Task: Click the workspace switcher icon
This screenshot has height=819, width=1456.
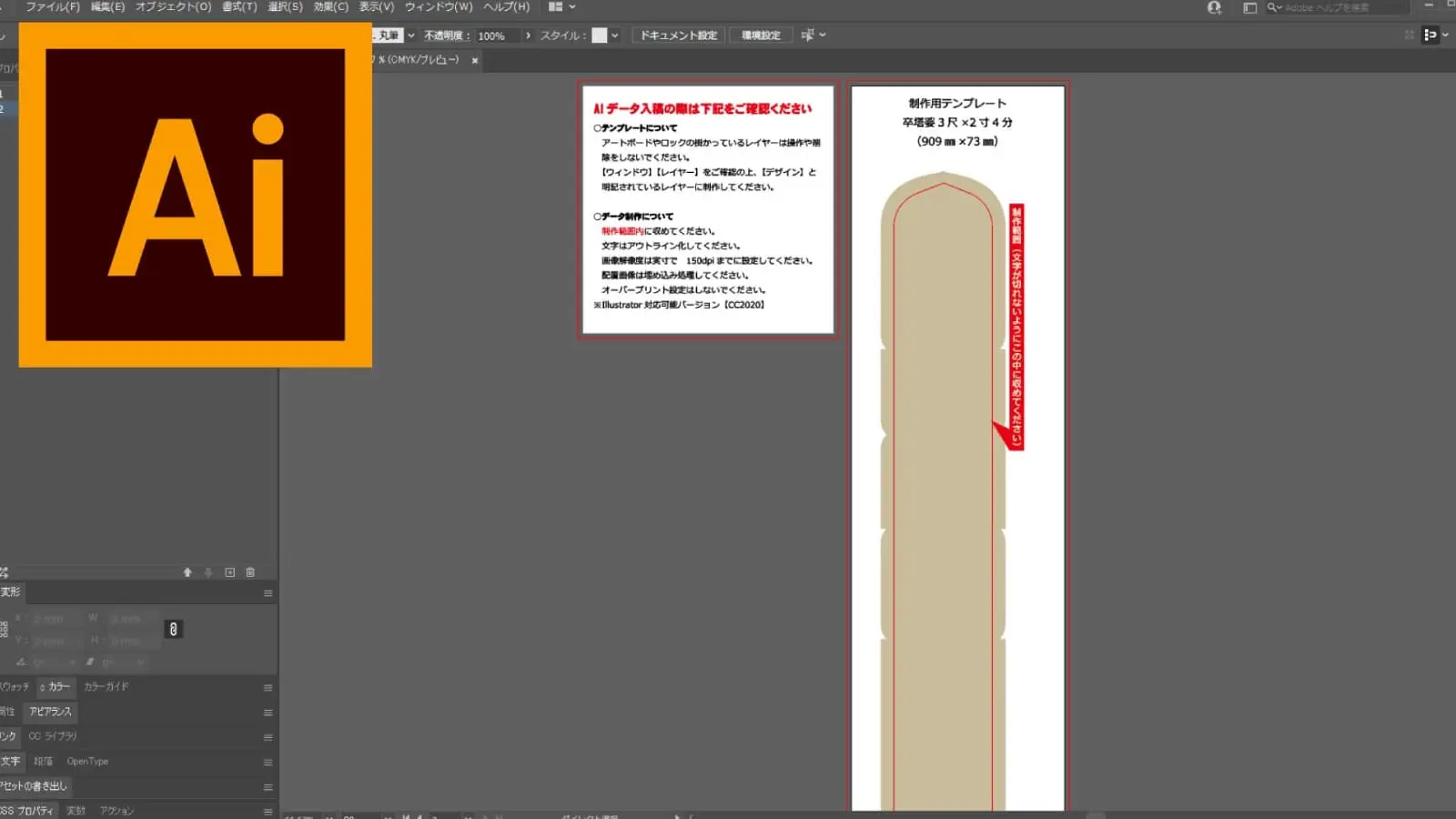Action: tap(1250, 7)
